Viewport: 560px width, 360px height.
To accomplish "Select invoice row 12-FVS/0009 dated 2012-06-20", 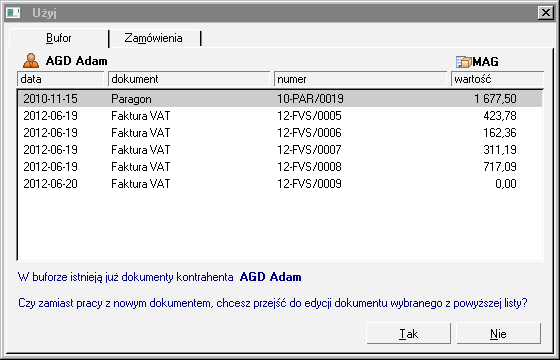I will tap(280, 184).
